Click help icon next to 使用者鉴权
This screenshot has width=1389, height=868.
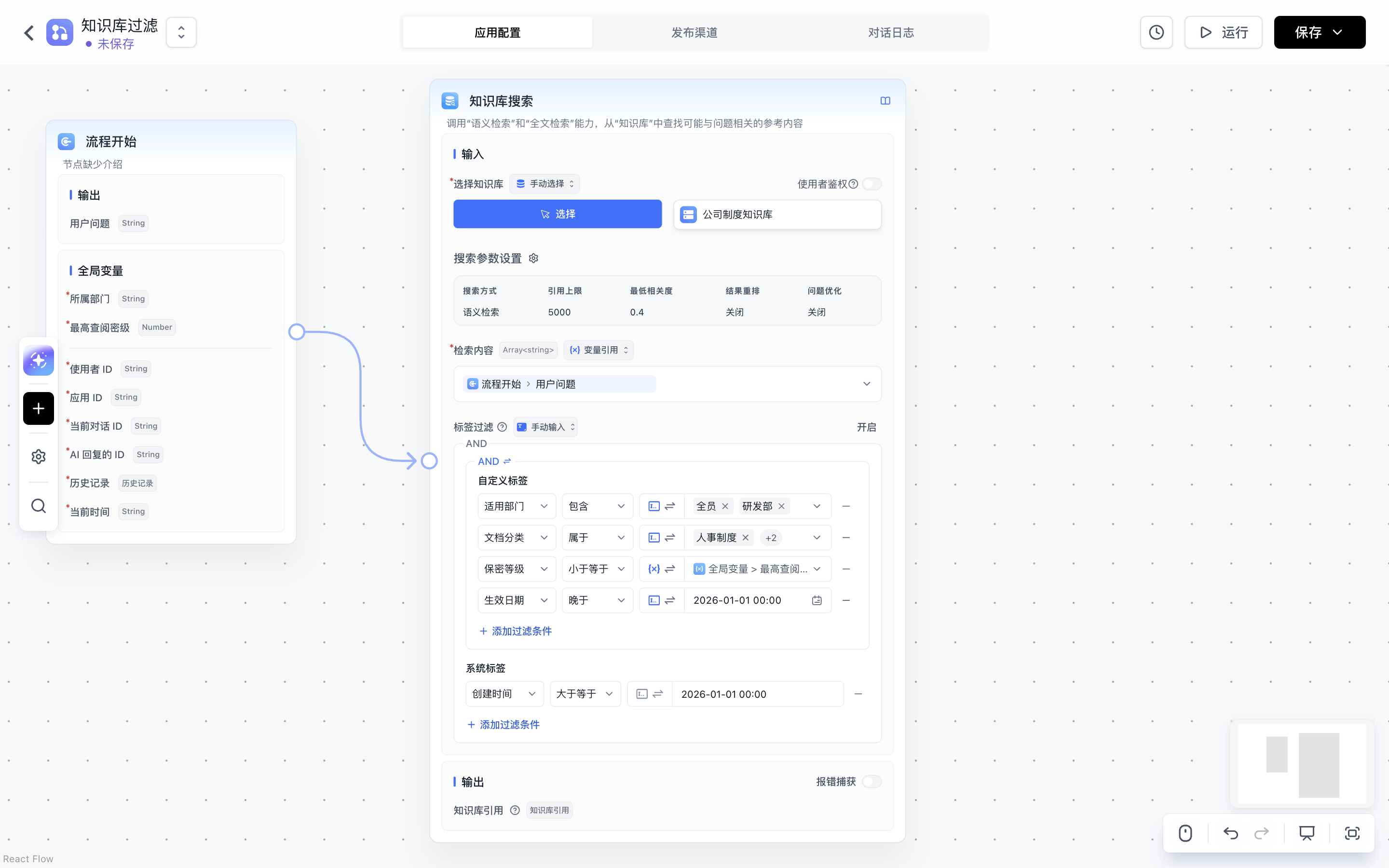click(854, 184)
